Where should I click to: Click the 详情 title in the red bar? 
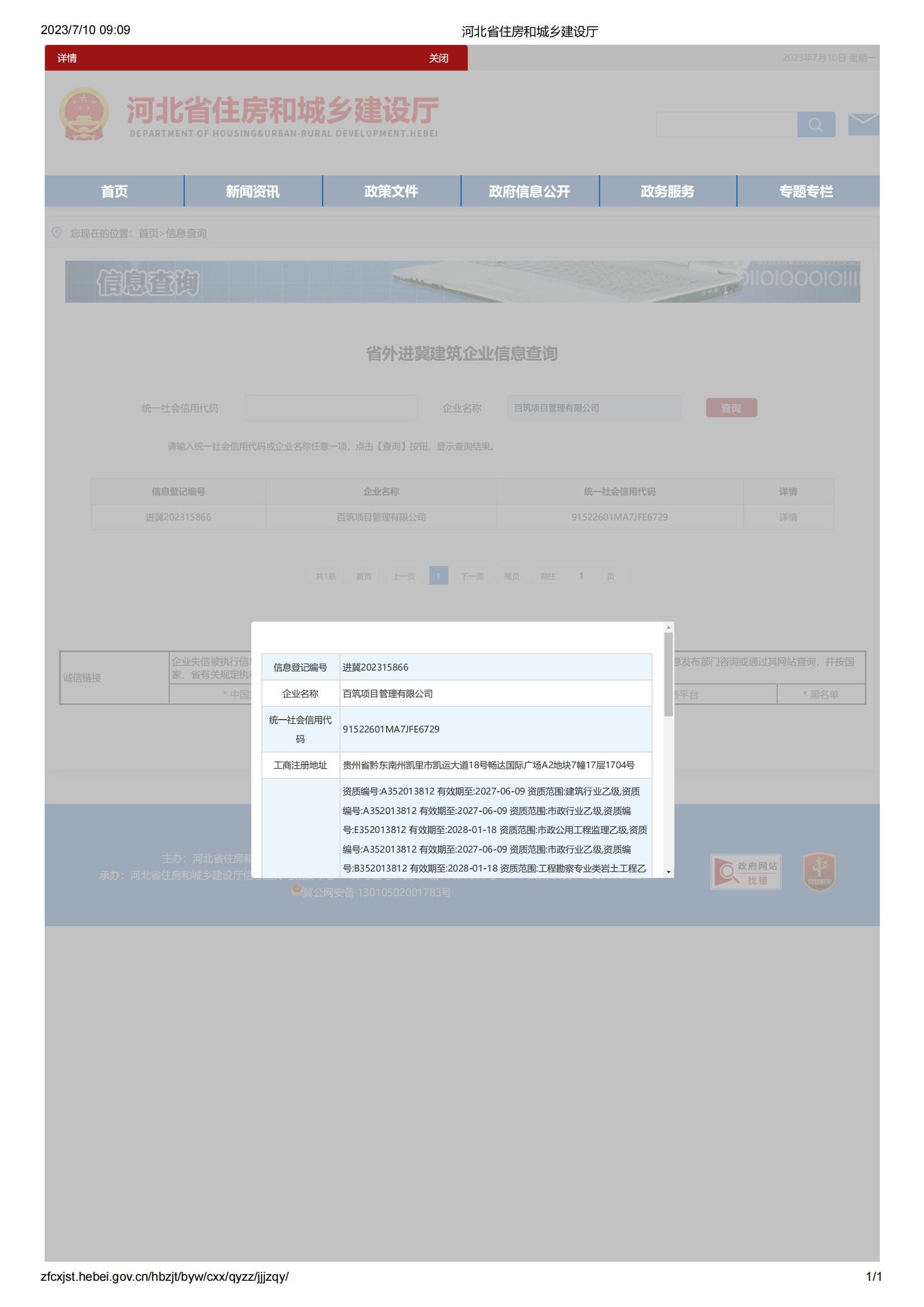[67, 58]
